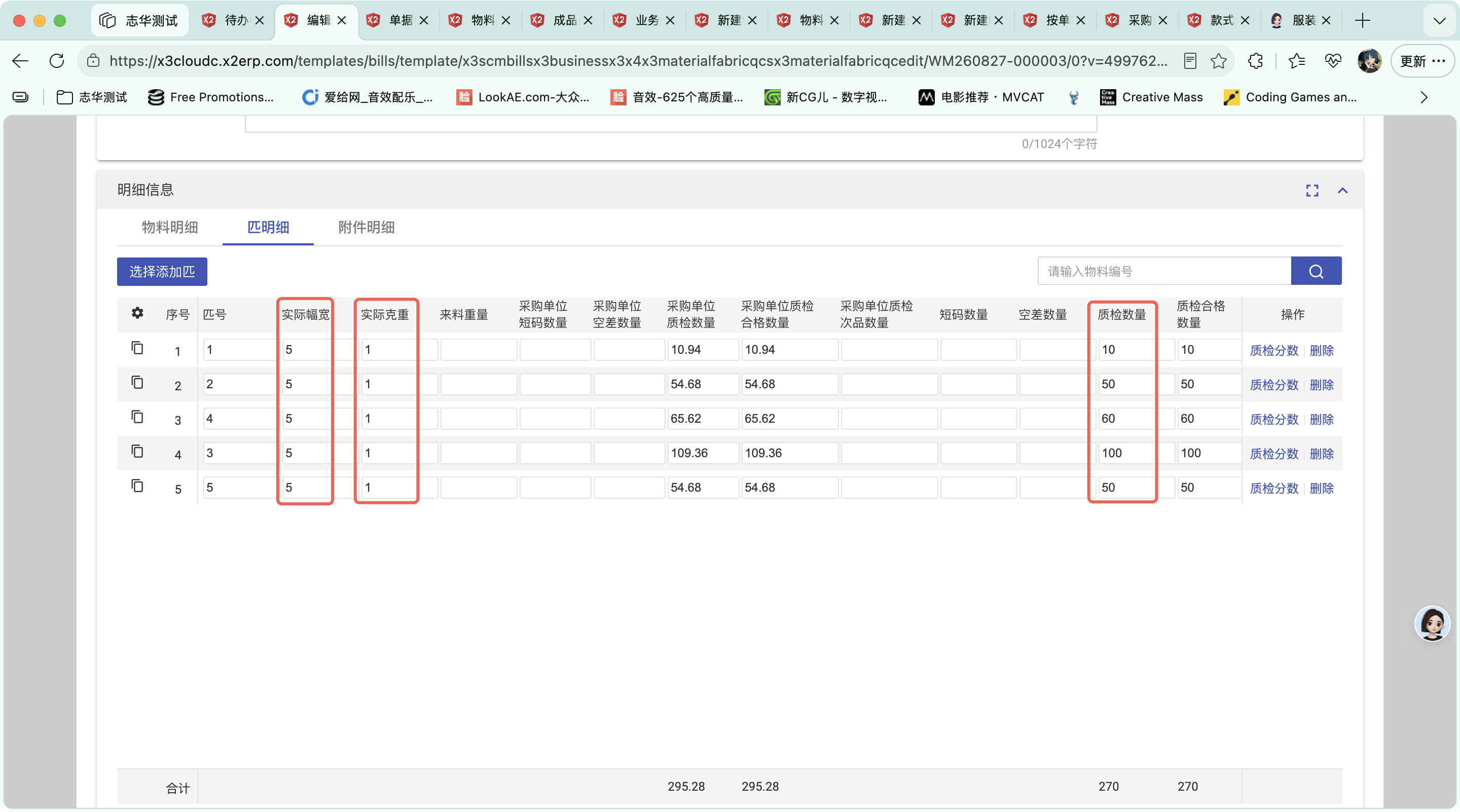Close the 单据 browser tab
This screenshot has height=812, width=1460.
click(423, 20)
